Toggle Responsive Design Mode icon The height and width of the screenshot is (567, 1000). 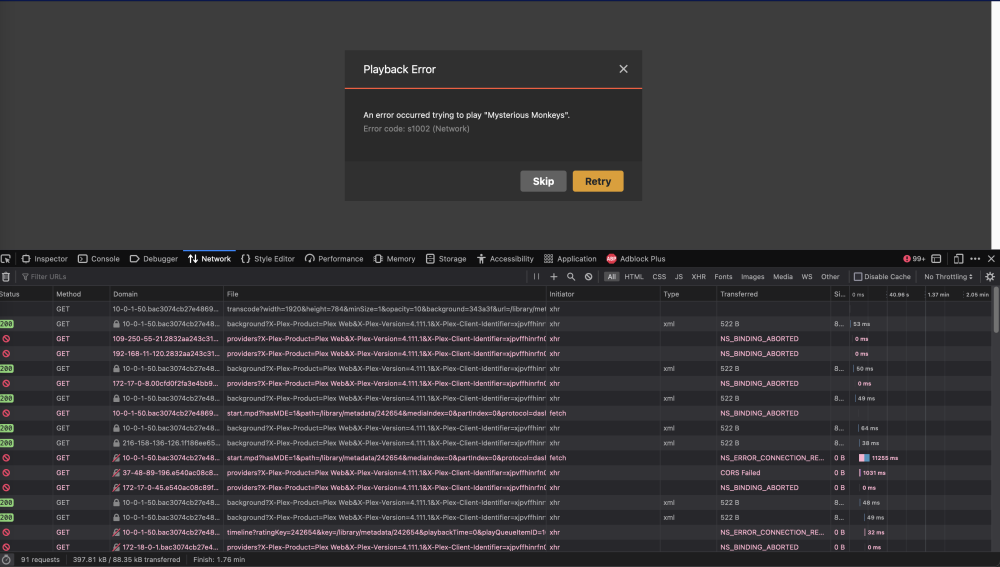click(958, 259)
